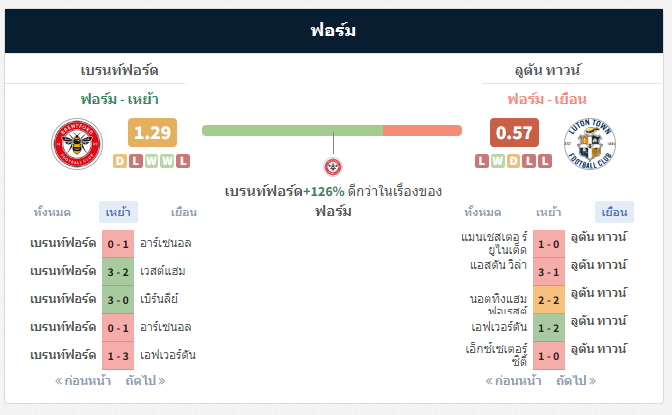Open เอฟเวอร์ตัน 1-2 Luton match score

[549, 328]
